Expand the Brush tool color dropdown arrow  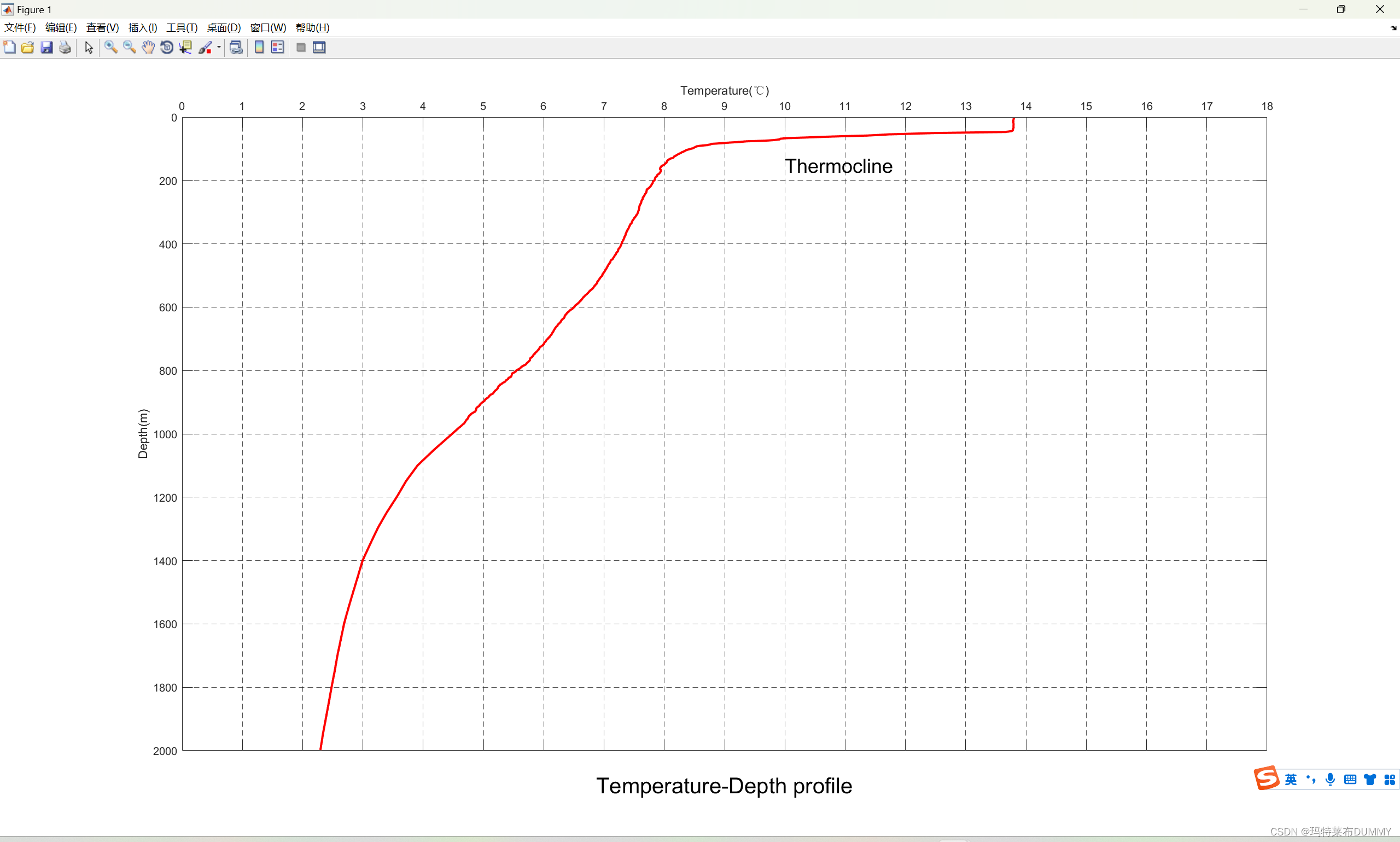tap(219, 48)
